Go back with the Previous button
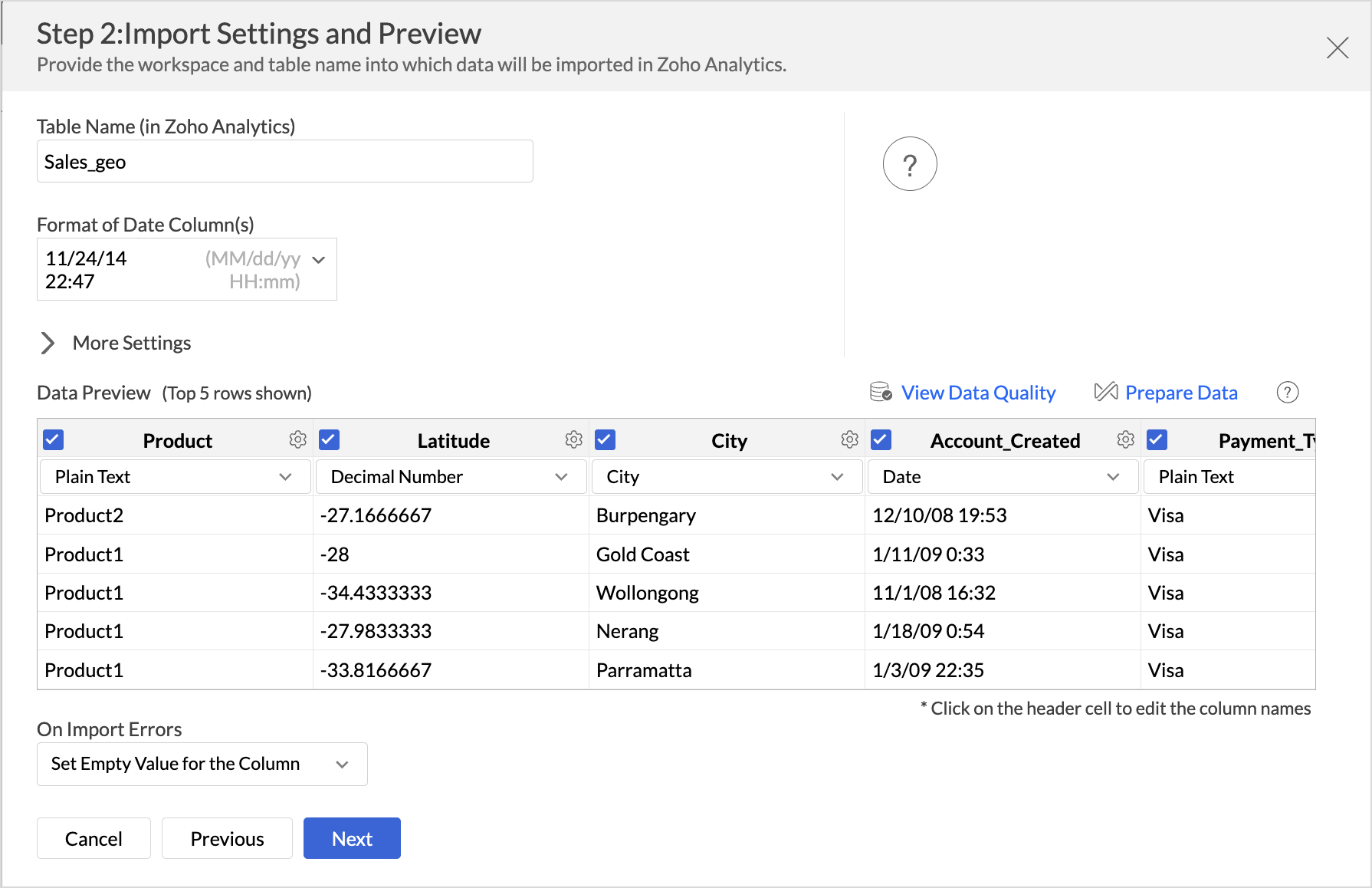Image resolution: width=1372 pixels, height=888 pixels. (x=227, y=838)
